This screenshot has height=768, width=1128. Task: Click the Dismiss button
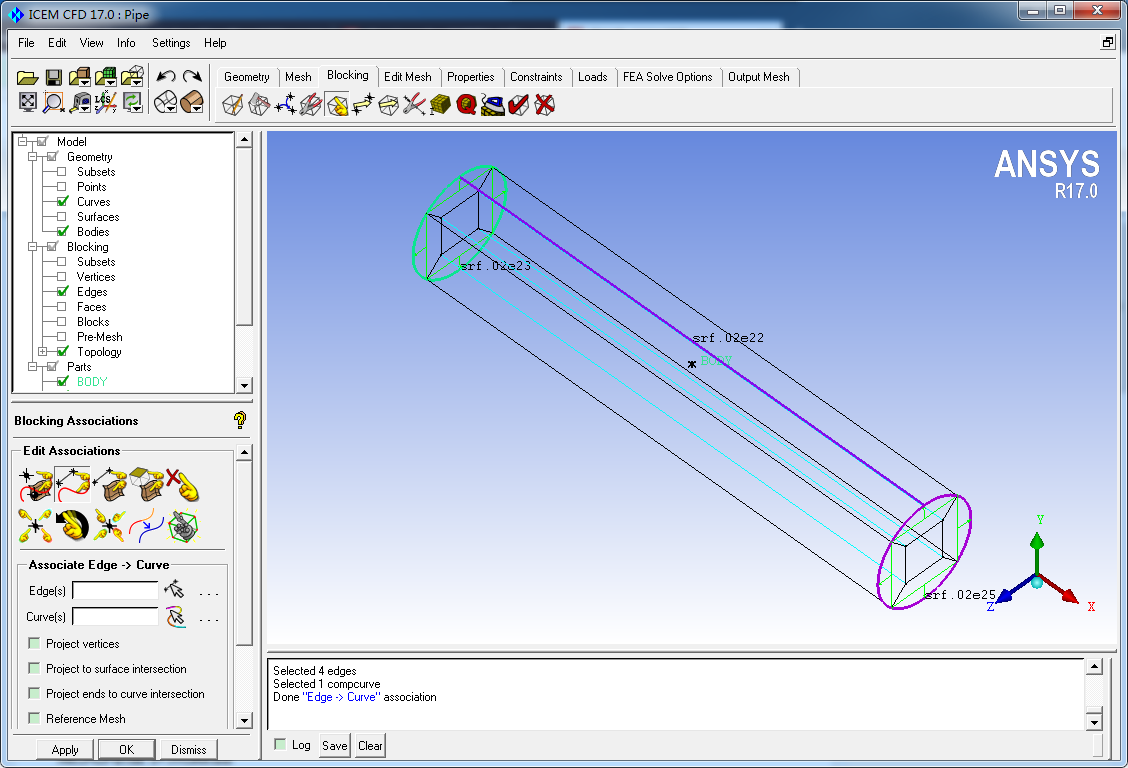coord(188,749)
